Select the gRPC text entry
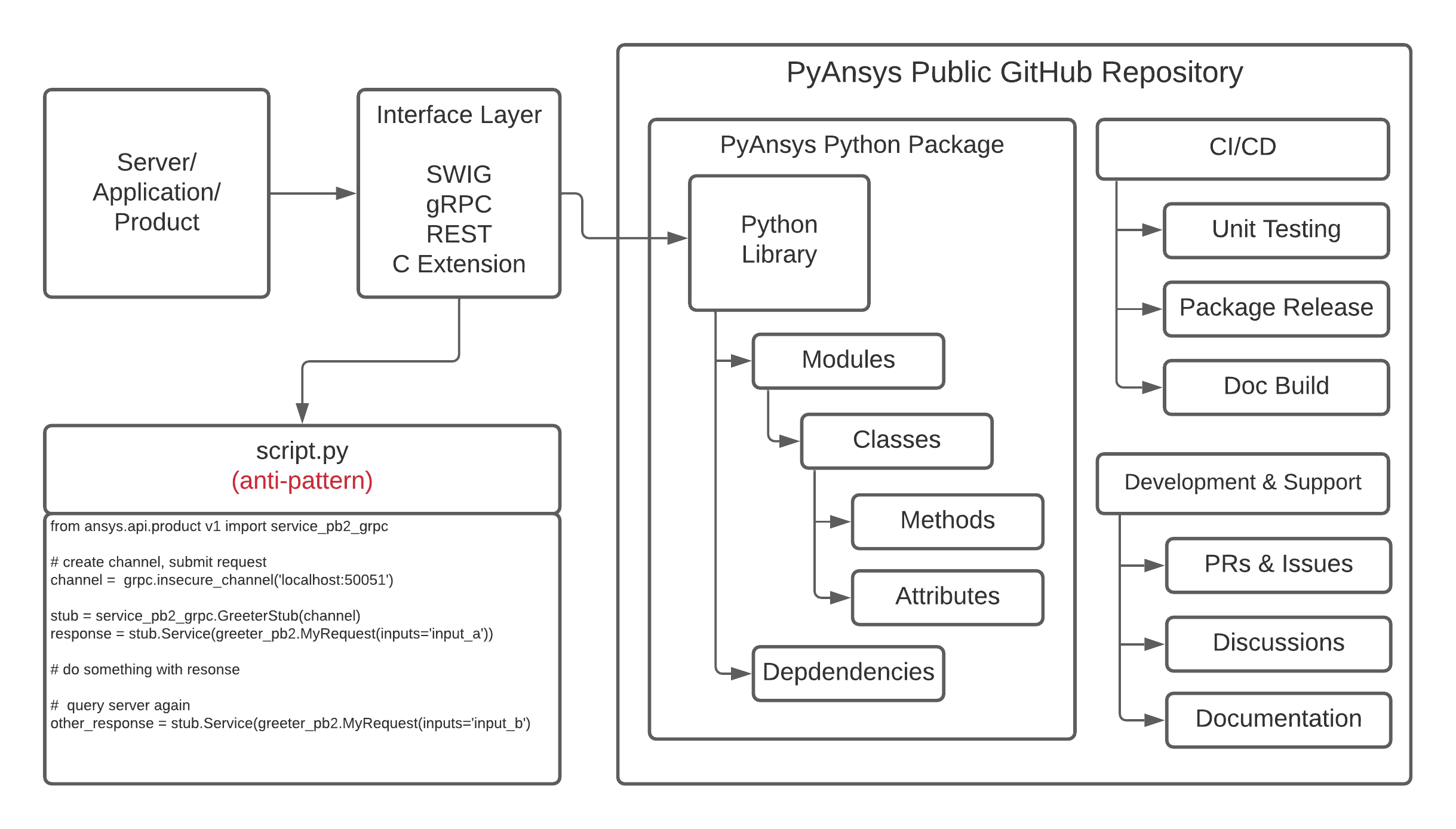 coord(459,205)
